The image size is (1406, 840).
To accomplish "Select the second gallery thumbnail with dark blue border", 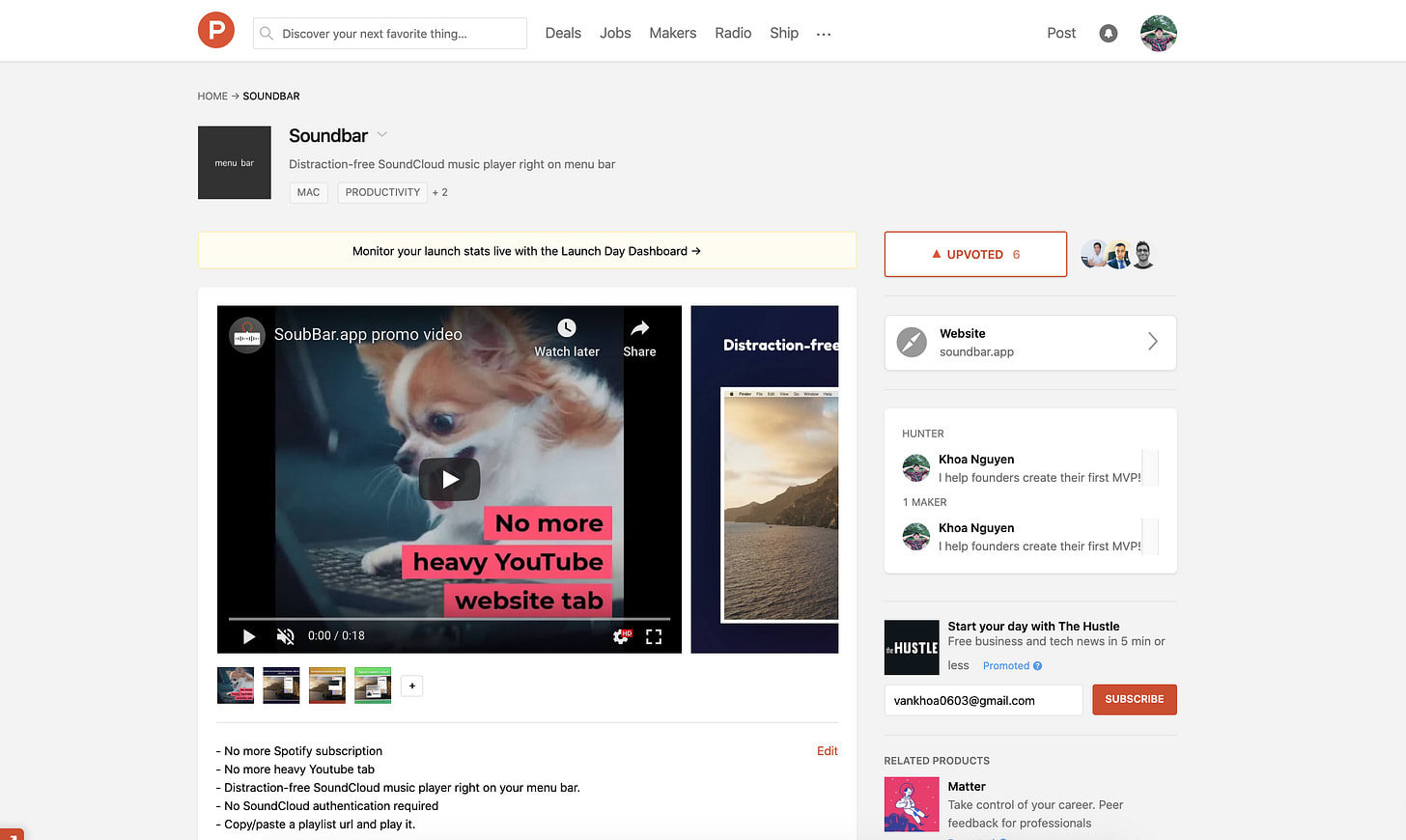I will point(281,686).
